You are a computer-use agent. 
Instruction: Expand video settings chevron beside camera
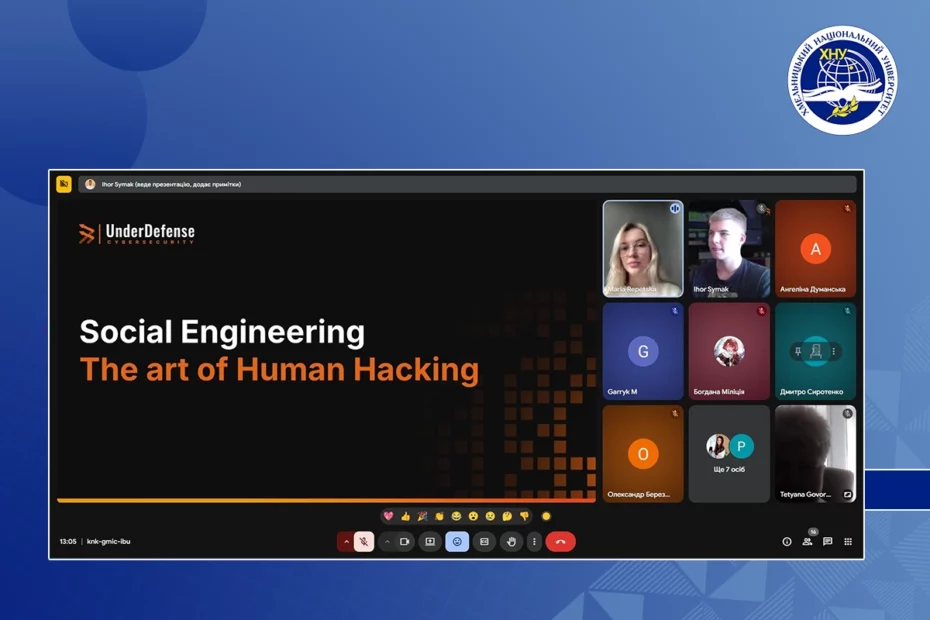point(387,542)
